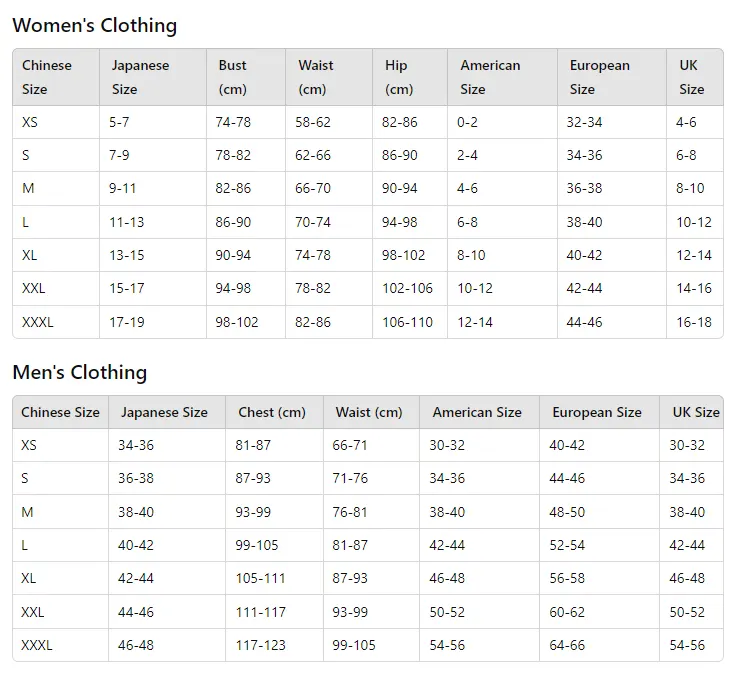Click the Men's Clothing heading

point(80,372)
